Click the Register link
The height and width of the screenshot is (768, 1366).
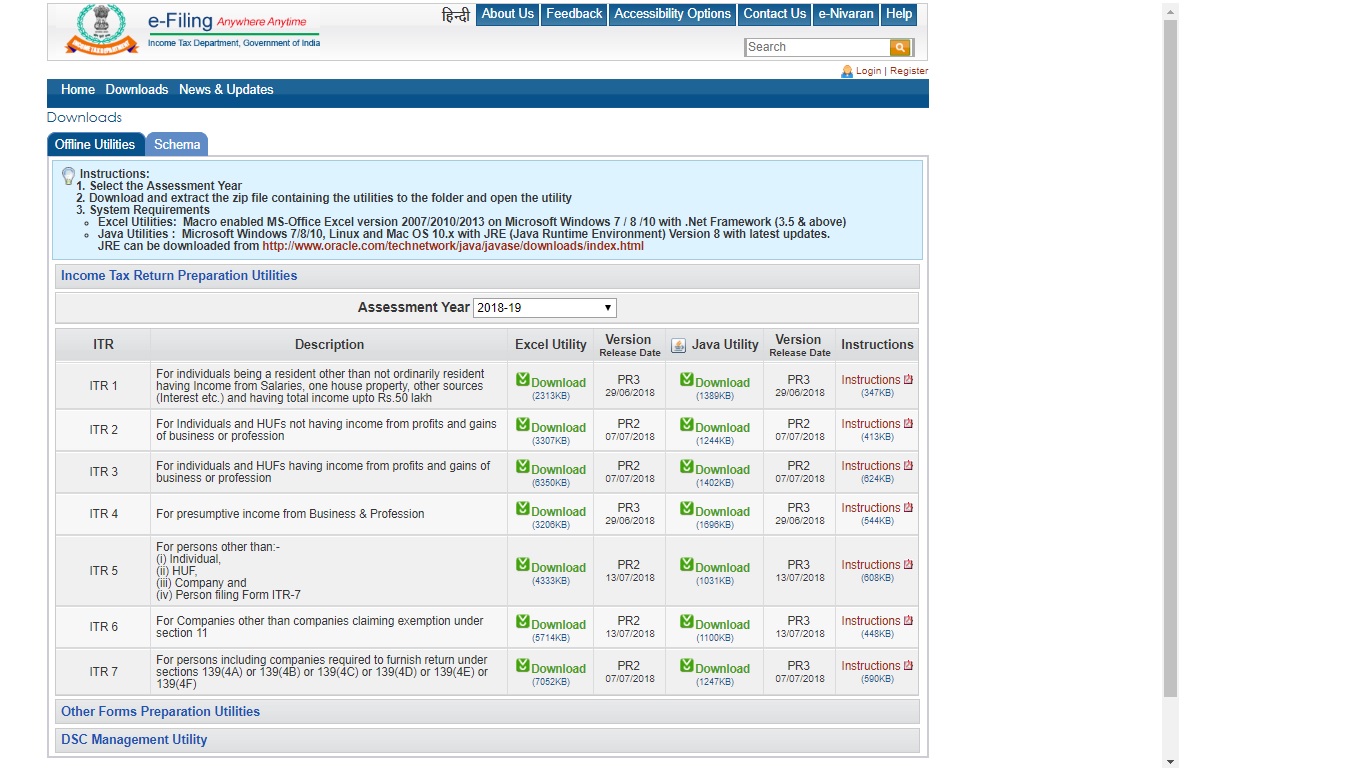[909, 71]
